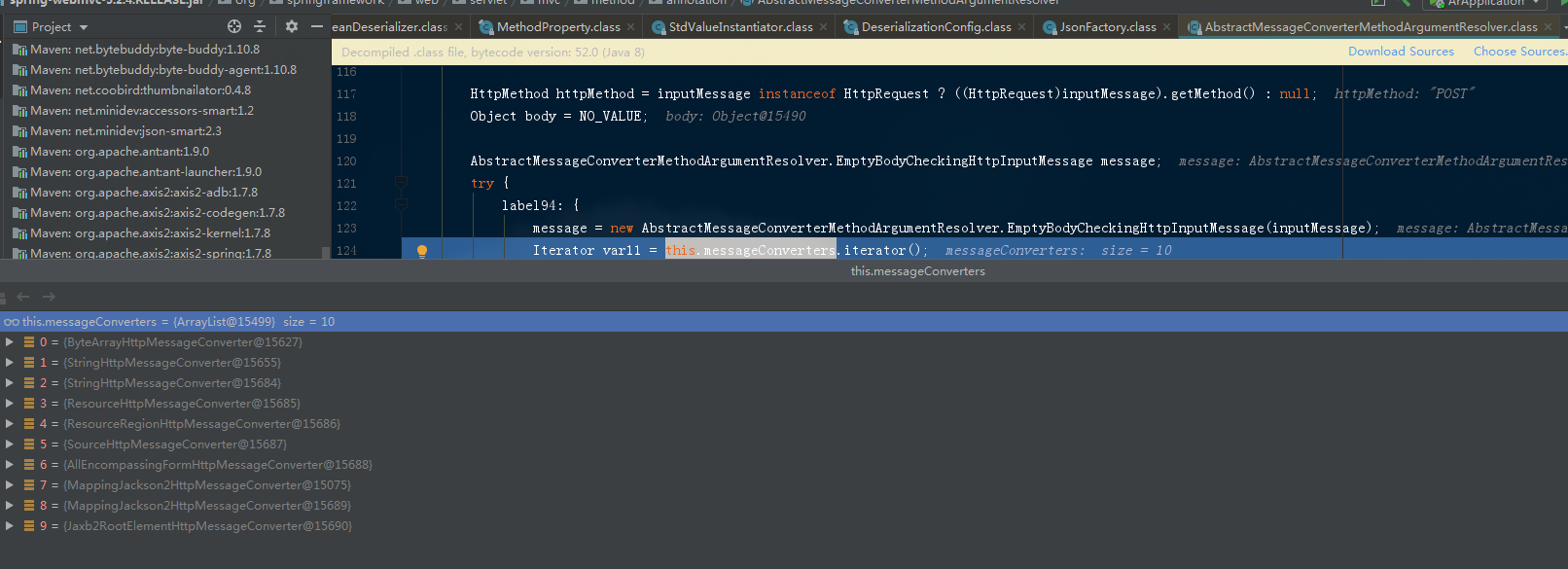Click the class icon on MethodProperty.class tab
Screen dimensions: 1568x569
486,27
